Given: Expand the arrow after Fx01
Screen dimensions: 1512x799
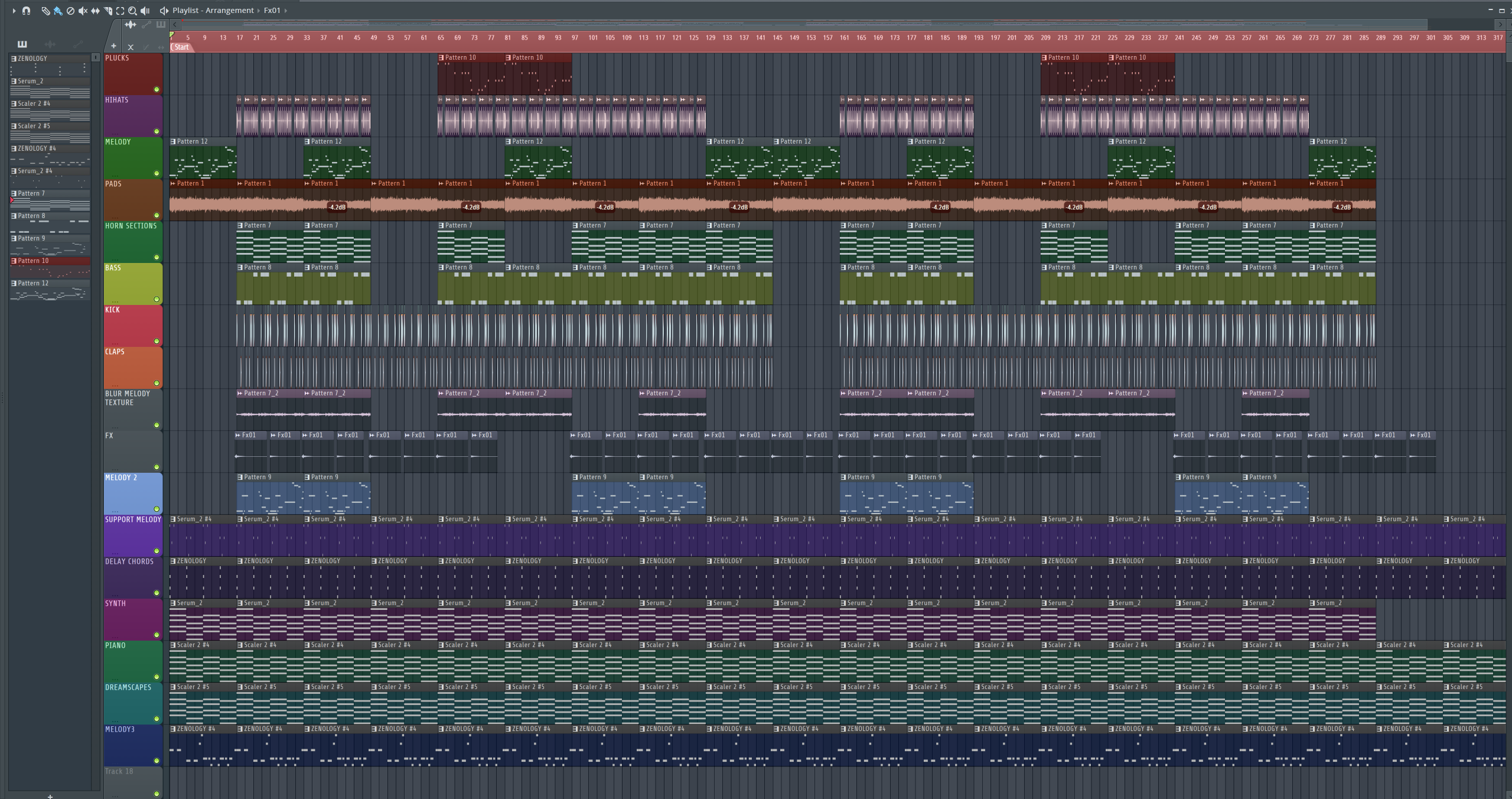Looking at the screenshot, I should coord(286,11).
